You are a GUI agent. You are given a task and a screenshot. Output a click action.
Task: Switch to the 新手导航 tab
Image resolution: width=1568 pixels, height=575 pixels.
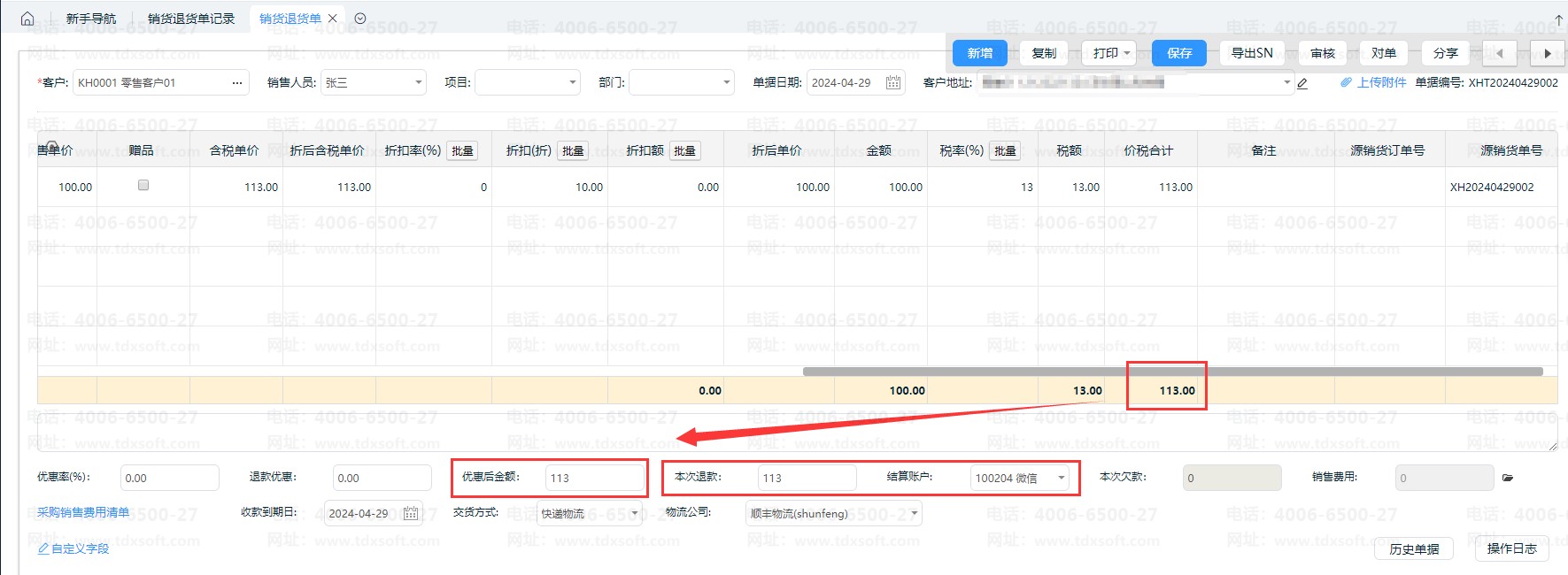[x=91, y=19]
